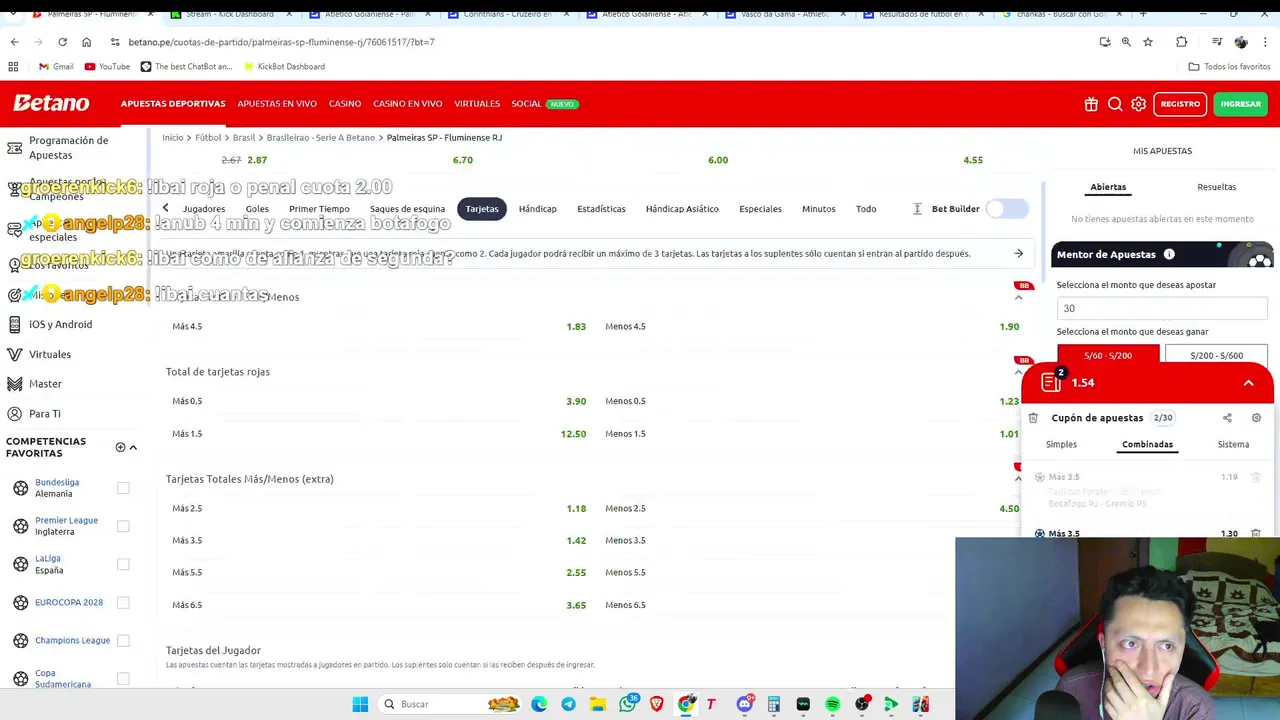Collapse Tarjetas Totales Más/Menos (extra) market
Image resolution: width=1280 pixels, height=720 pixels.
point(1018,479)
